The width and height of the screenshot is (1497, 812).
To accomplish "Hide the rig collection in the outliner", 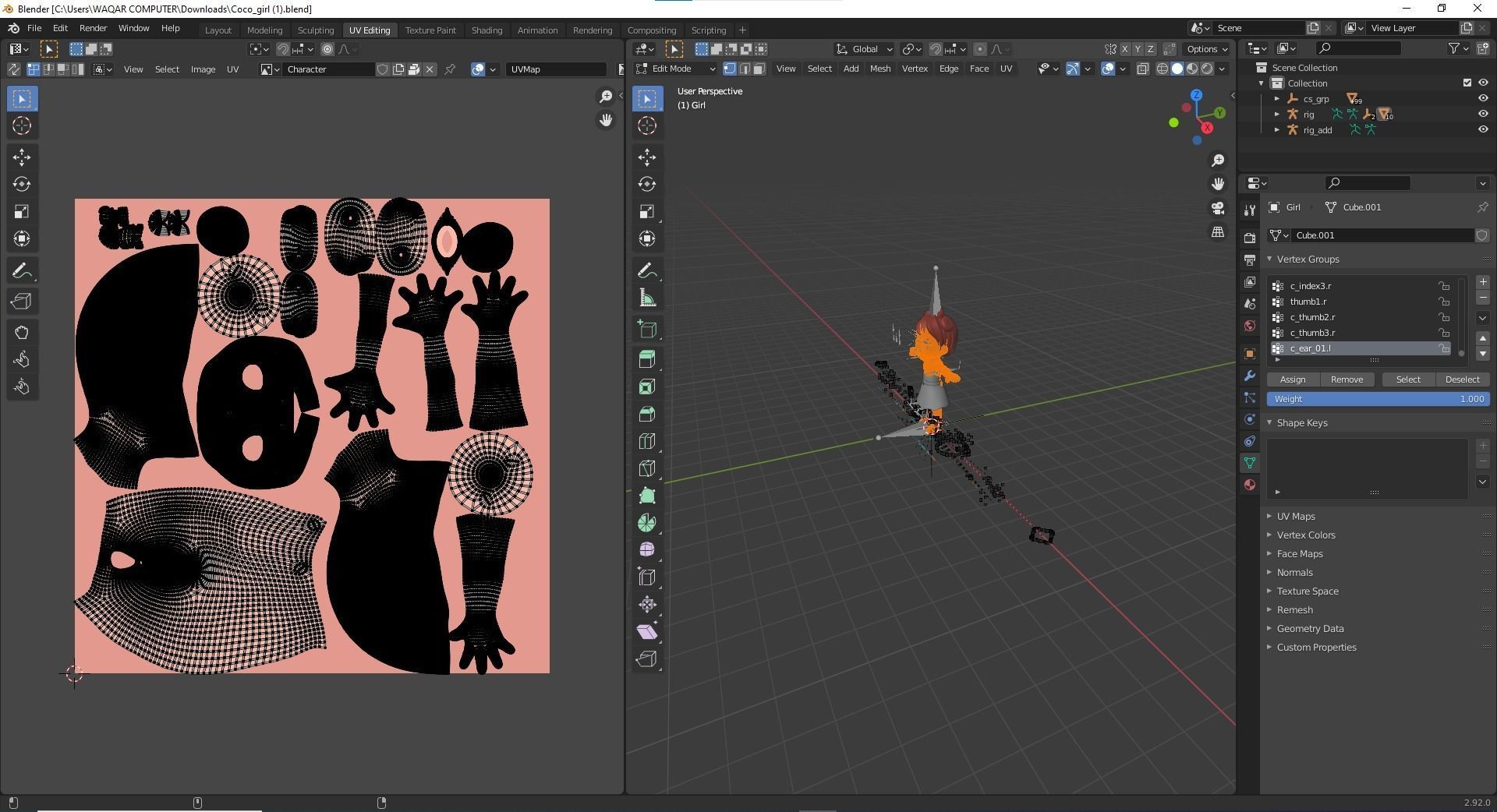I will 1483,114.
